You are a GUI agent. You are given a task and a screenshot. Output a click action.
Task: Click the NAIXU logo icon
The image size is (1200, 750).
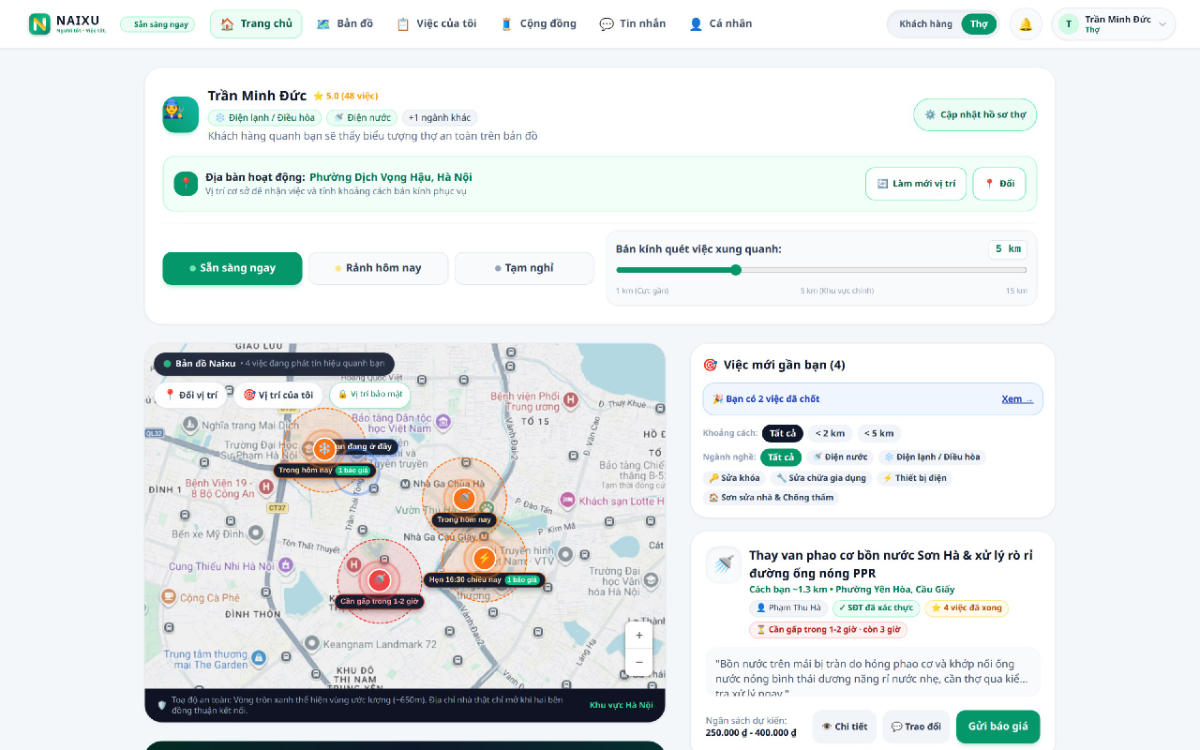[40, 24]
